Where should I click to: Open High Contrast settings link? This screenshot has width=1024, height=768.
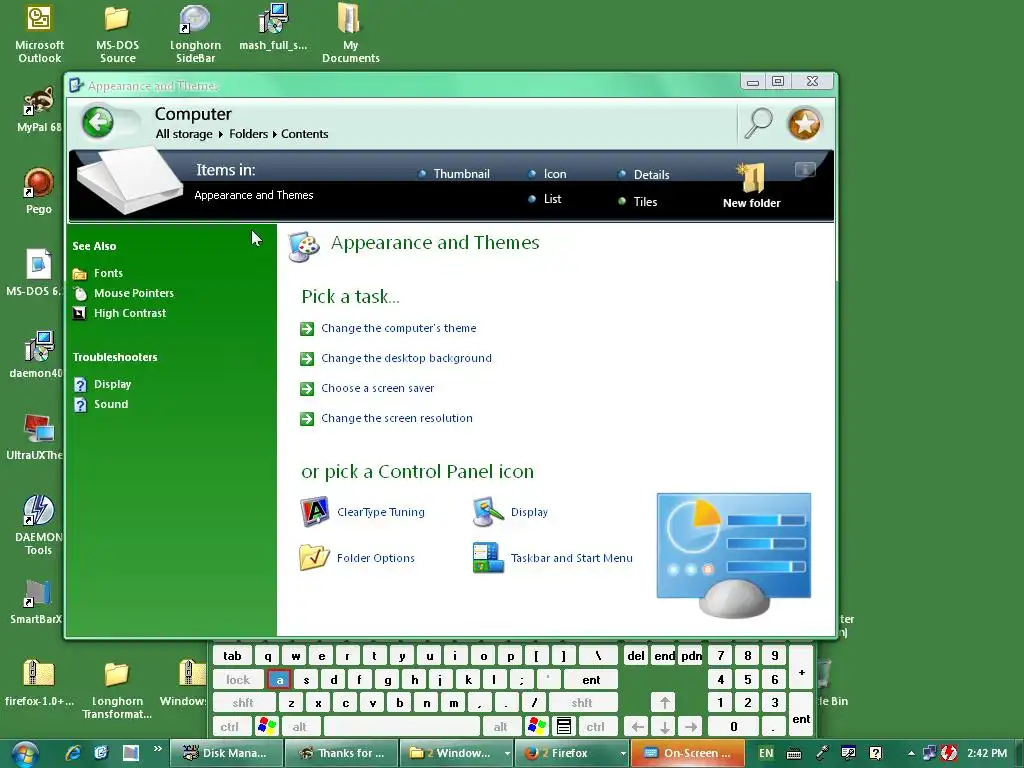(120, 313)
